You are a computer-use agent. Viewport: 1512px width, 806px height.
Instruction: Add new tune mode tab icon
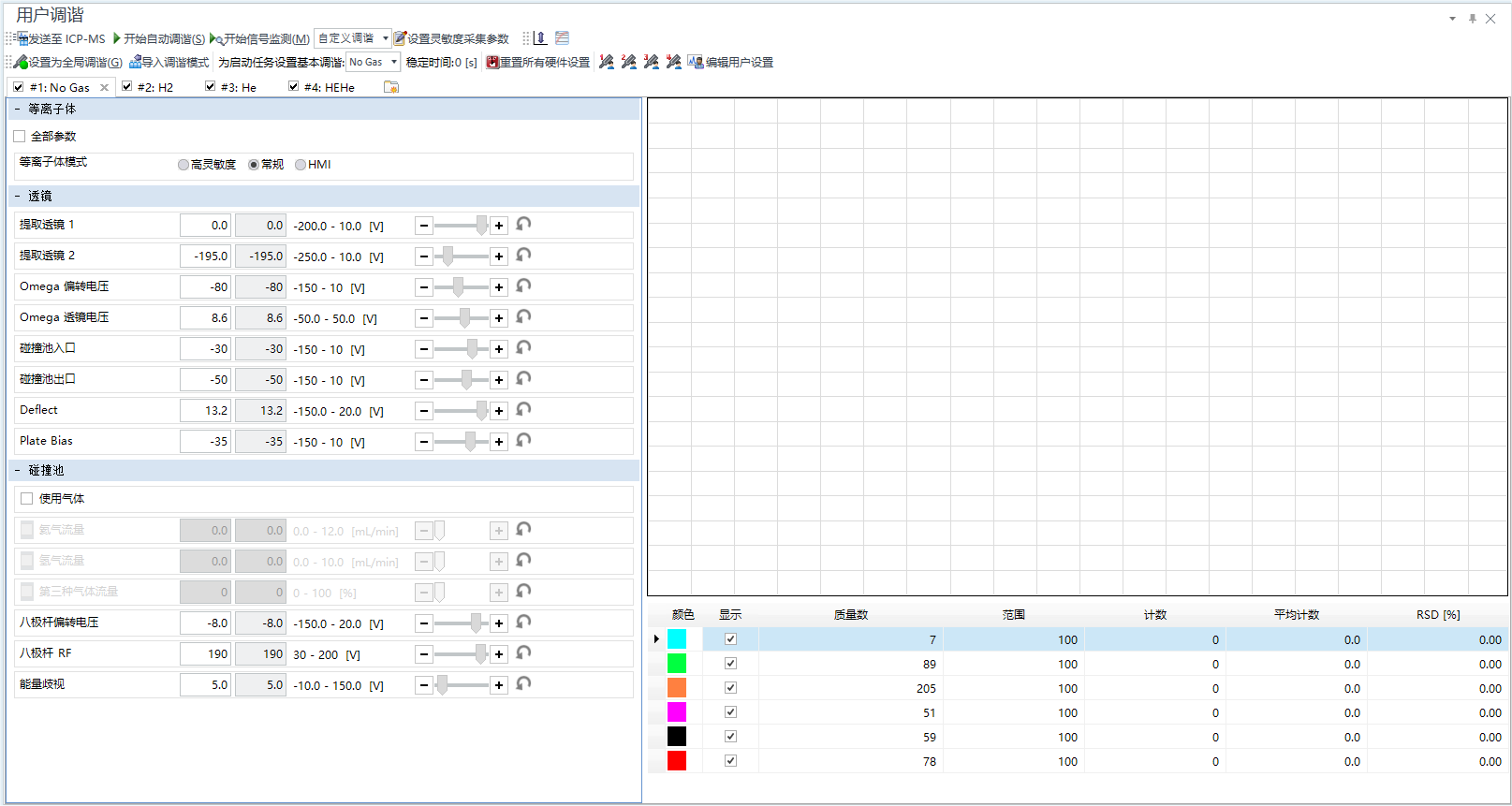pos(391,87)
